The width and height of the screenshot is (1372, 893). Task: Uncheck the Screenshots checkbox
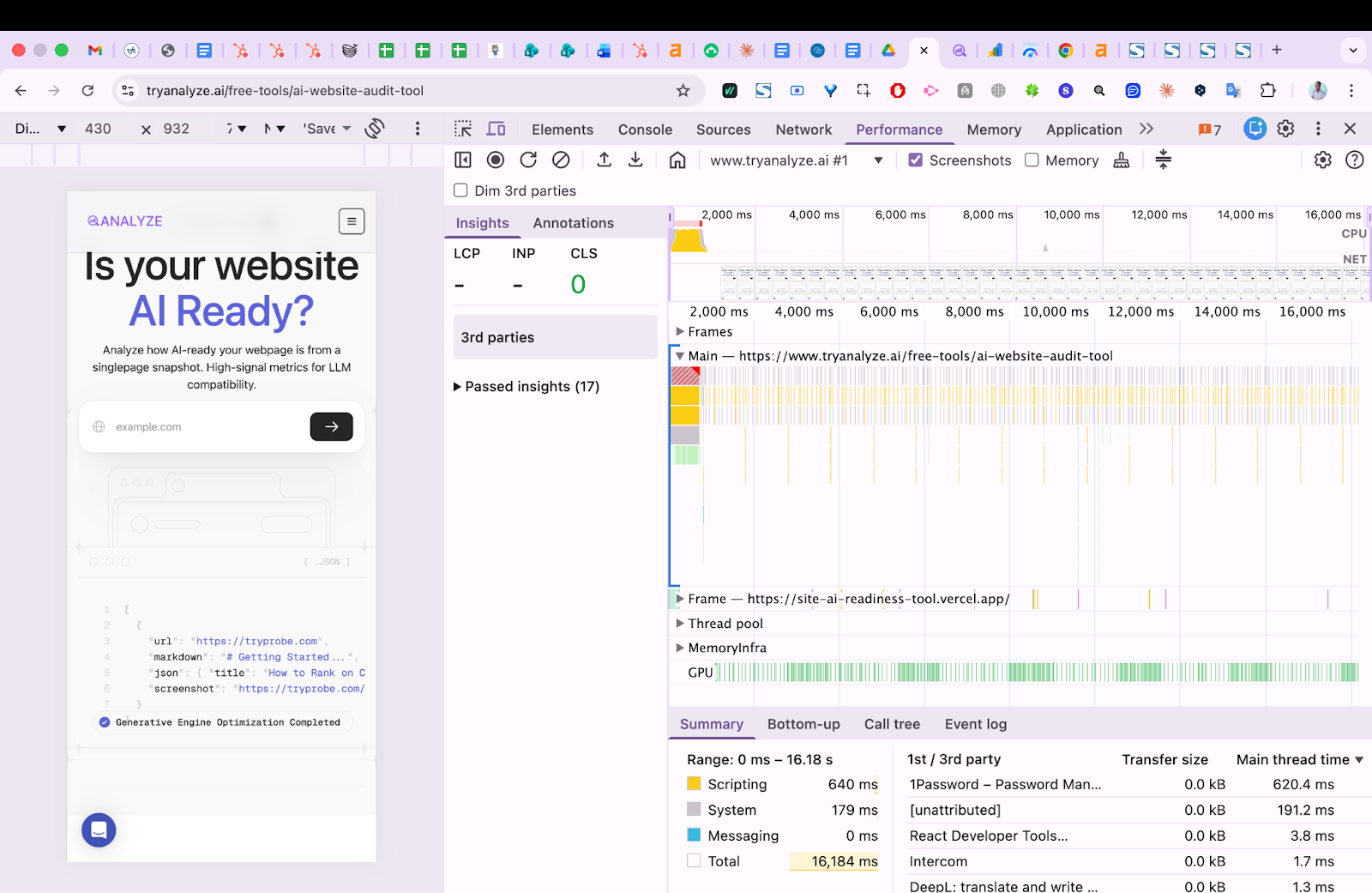pyautogui.click(x=916, y=160)
